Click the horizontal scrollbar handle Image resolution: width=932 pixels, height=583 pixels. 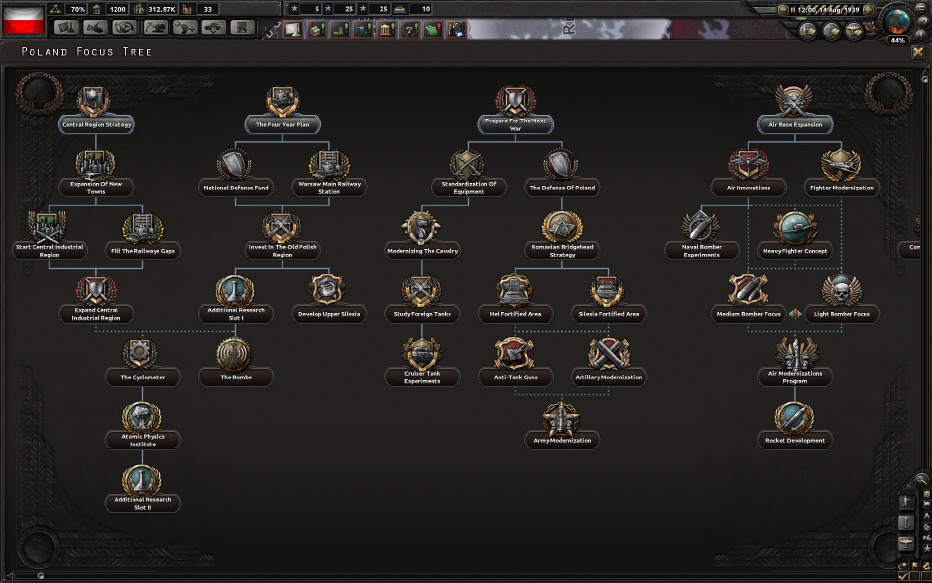coord(40,575)
